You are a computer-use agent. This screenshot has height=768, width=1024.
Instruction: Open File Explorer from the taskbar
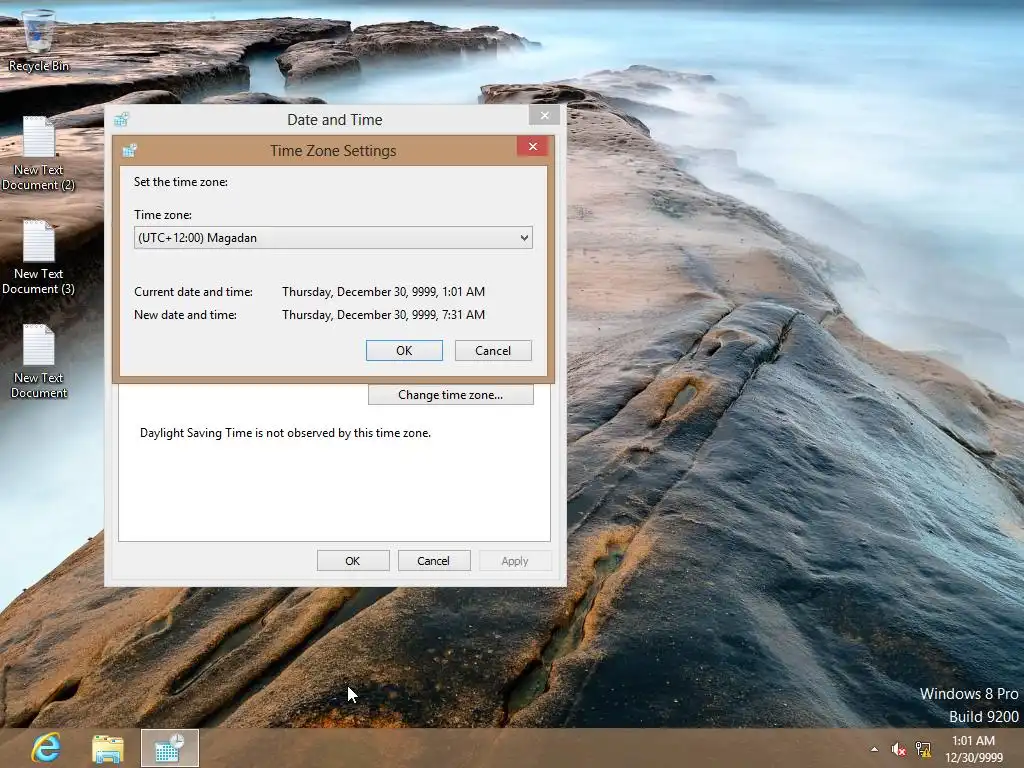pos(108,748)
